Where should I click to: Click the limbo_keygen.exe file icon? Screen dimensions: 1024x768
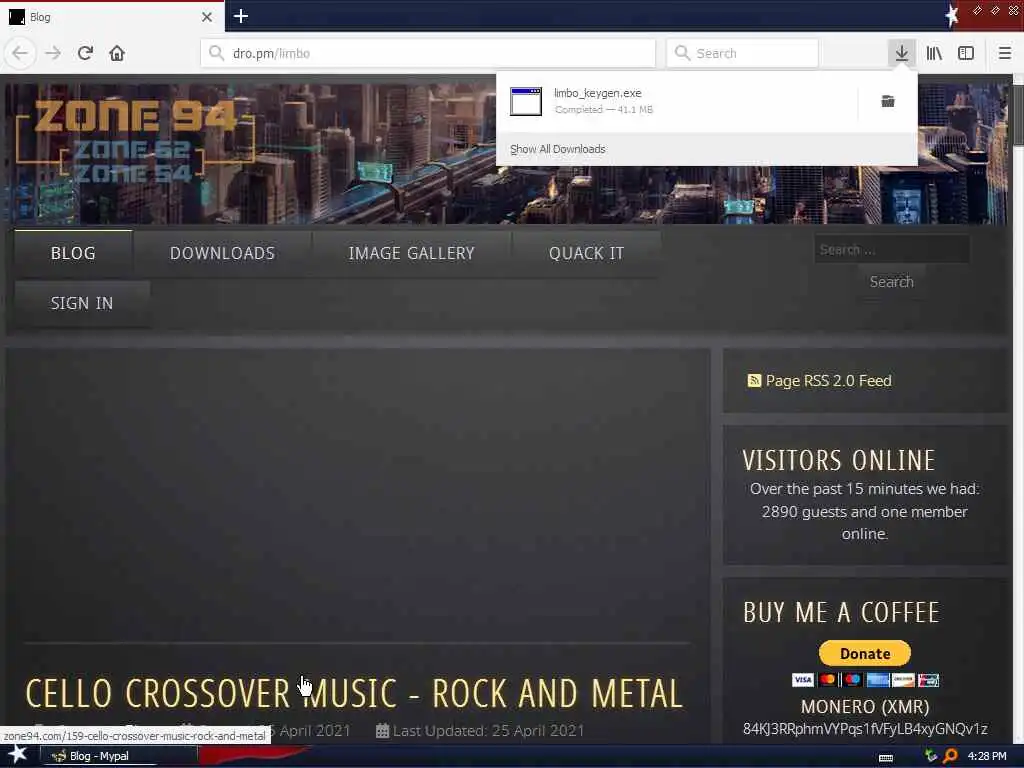click(x=526, y=101)
